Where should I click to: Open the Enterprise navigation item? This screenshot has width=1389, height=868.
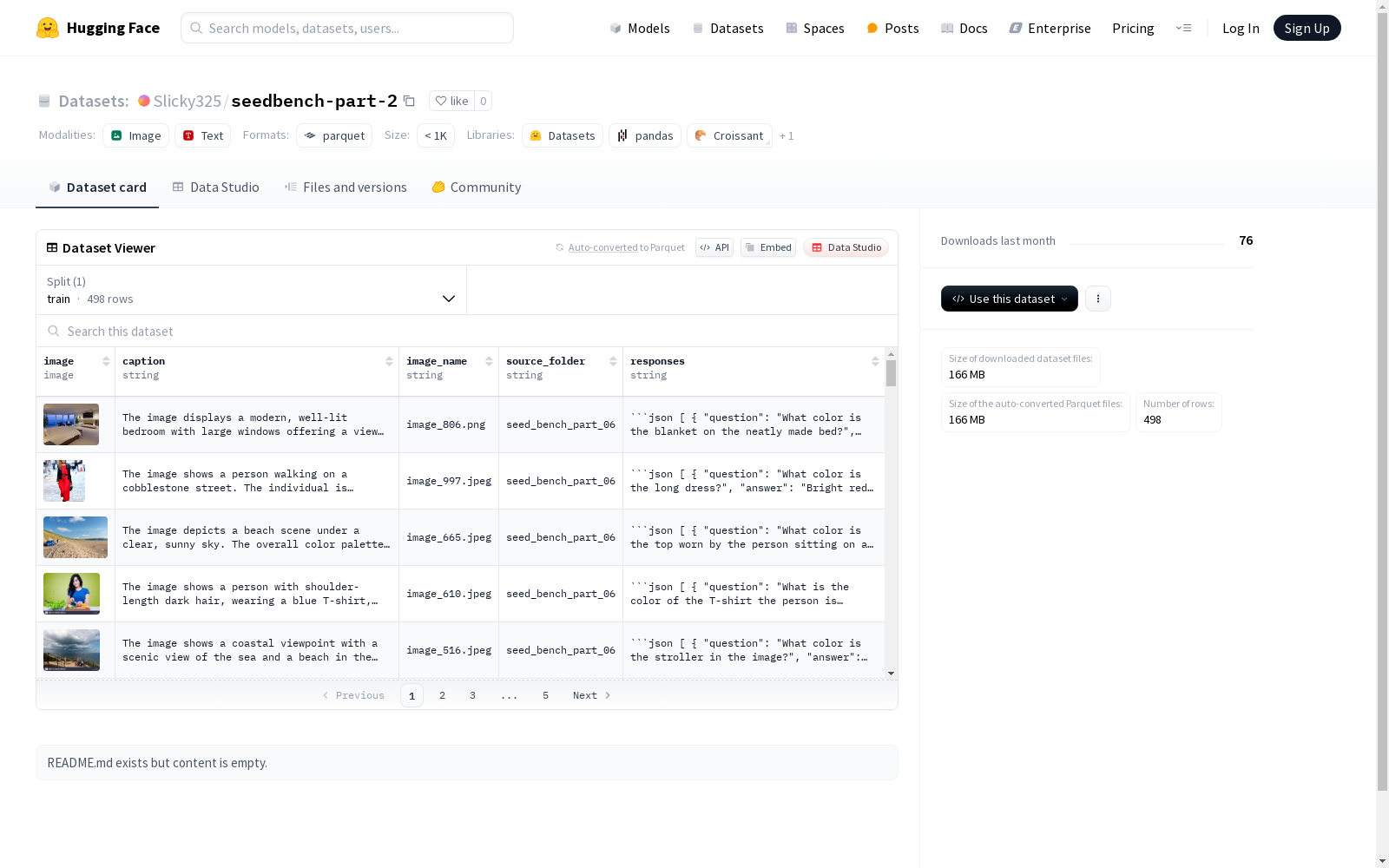click(1050, 28)
